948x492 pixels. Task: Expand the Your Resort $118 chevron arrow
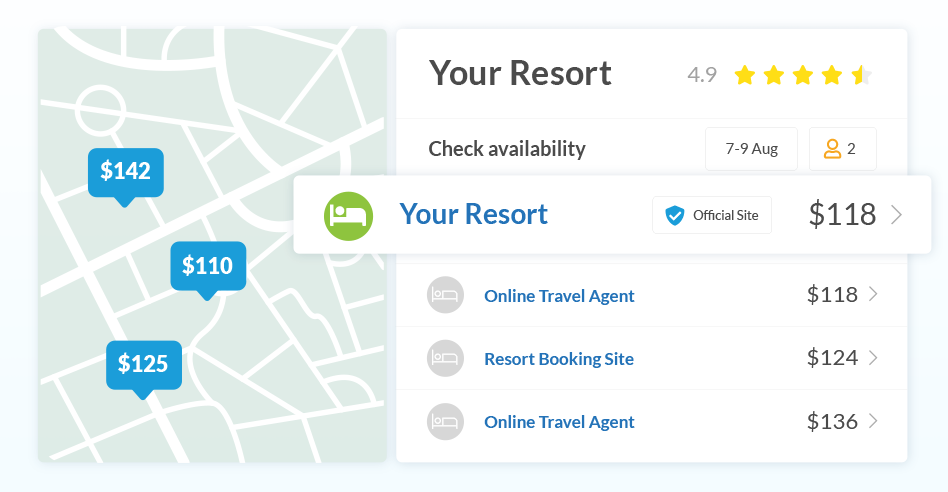click(897, 215)
